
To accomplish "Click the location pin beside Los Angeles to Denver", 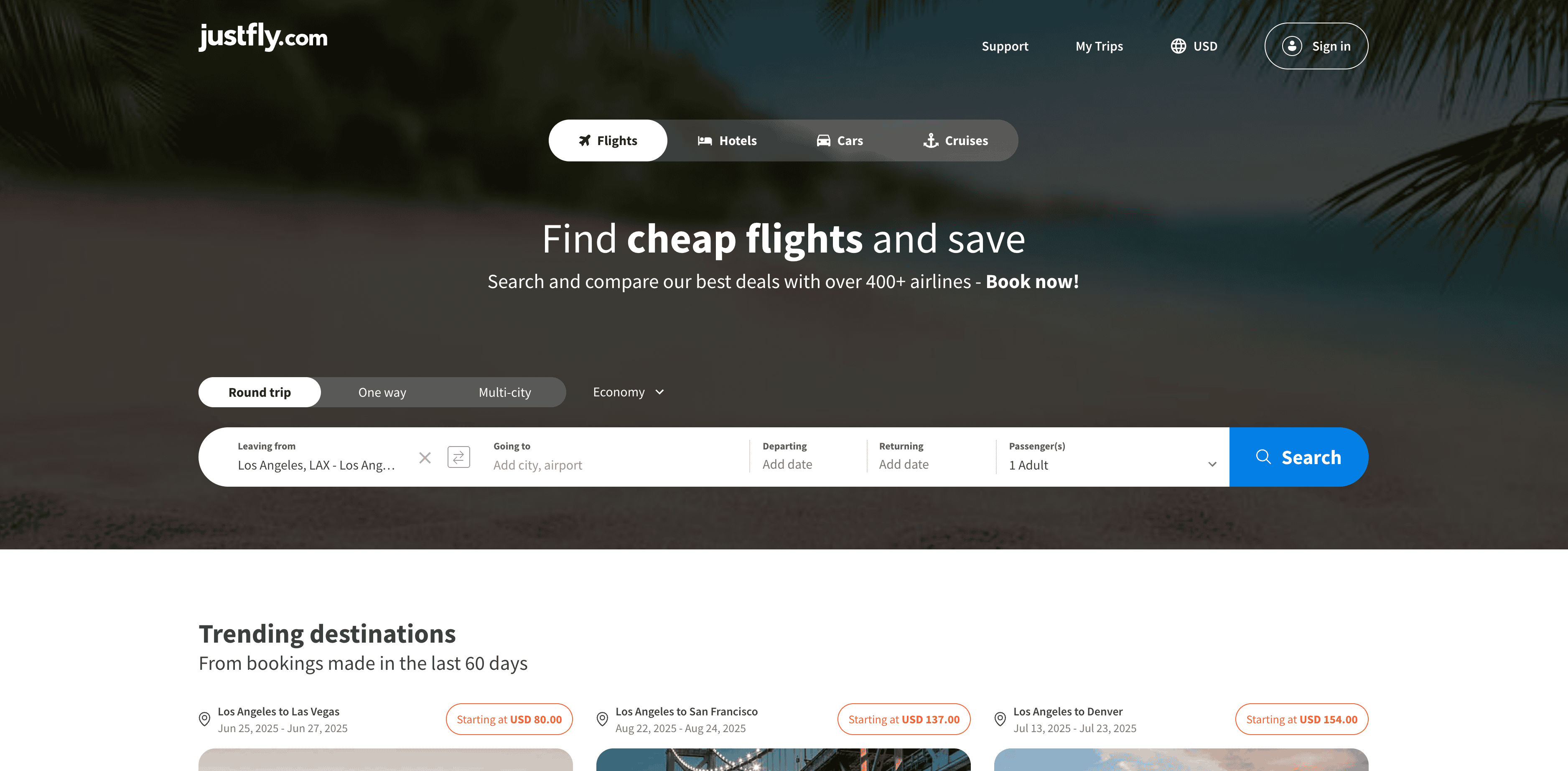I will point(1000,719).
